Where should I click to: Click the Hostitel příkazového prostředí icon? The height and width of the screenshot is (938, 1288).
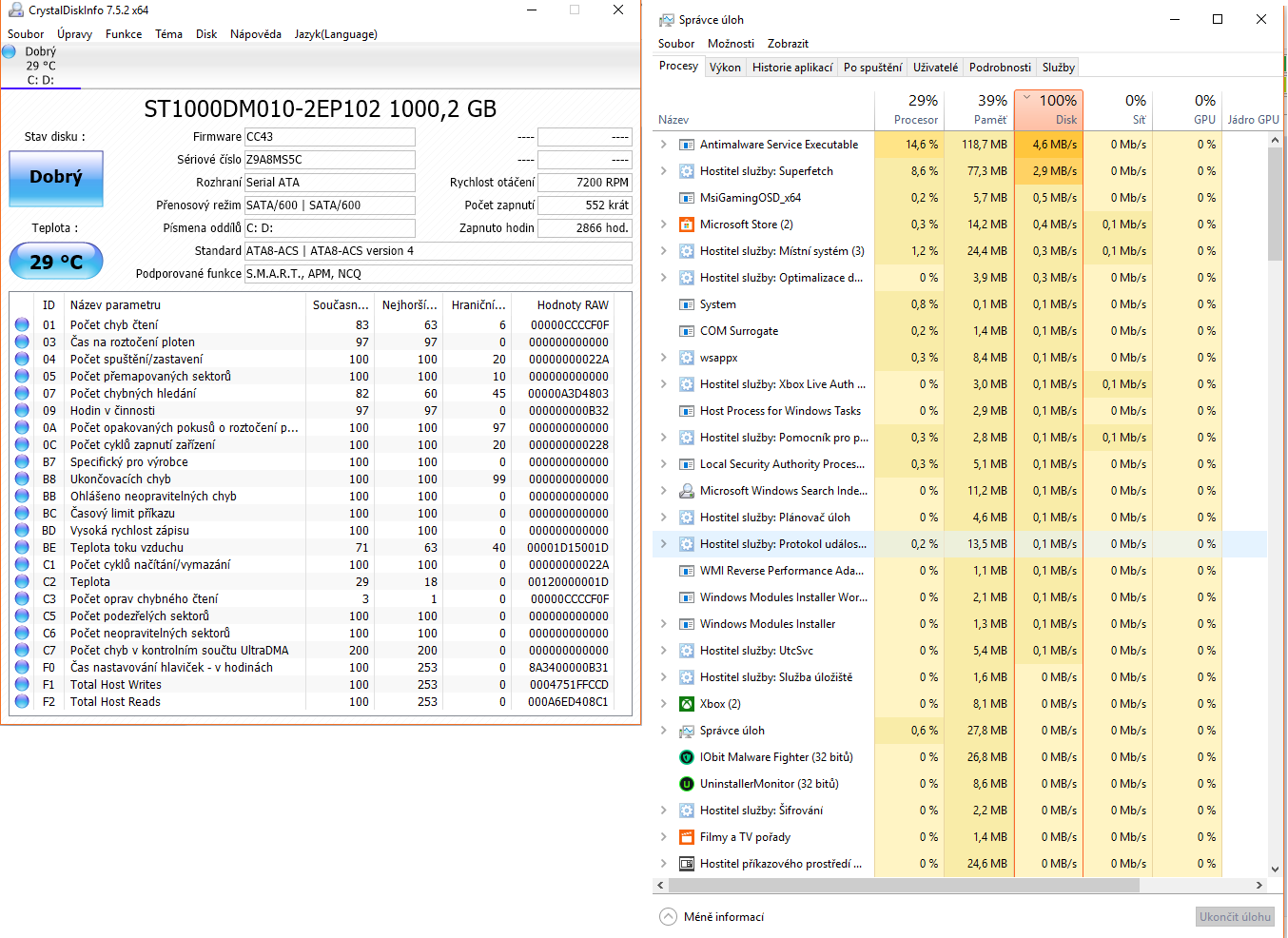click(686, 864)
